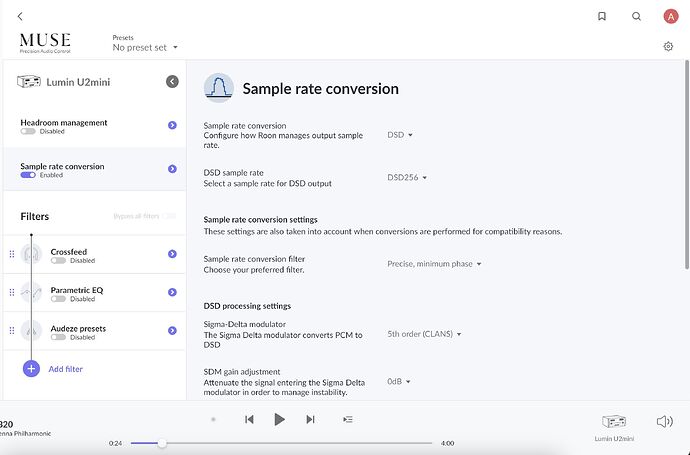Click the plus Add filter button

(31, 369)
